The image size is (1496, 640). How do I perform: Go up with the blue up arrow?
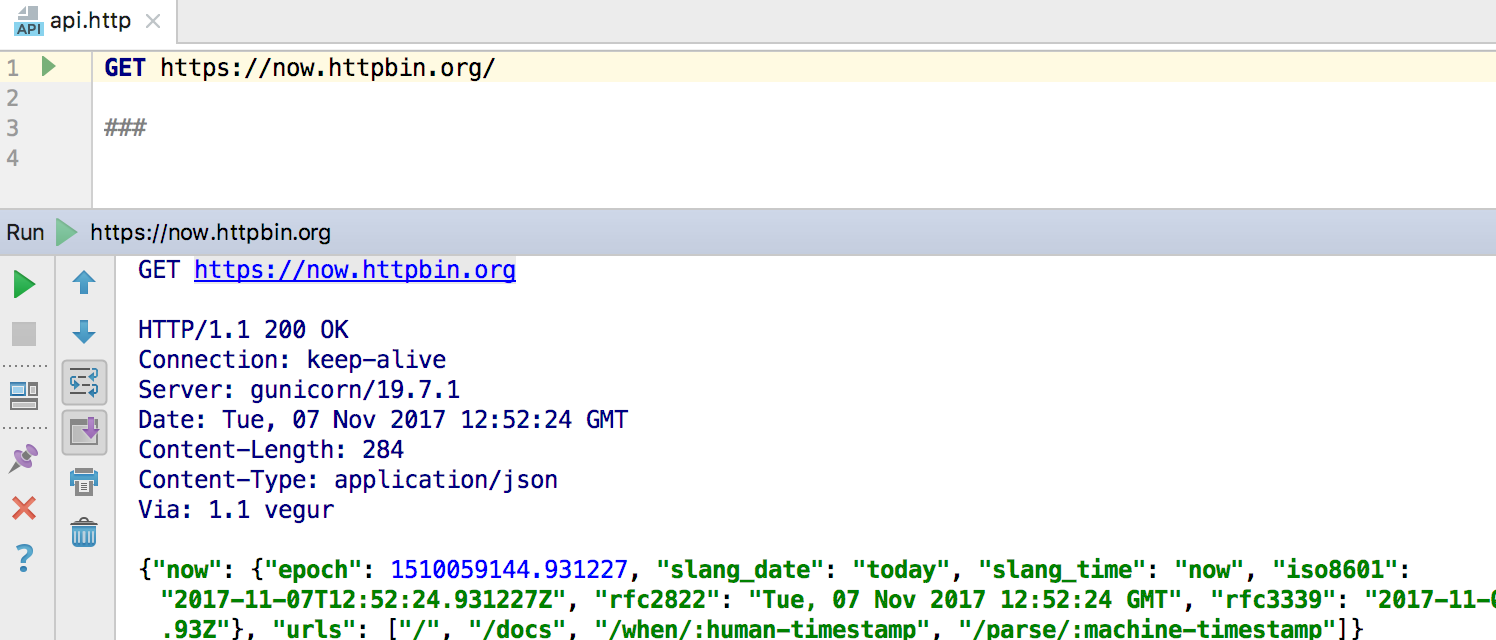[84, 283]
